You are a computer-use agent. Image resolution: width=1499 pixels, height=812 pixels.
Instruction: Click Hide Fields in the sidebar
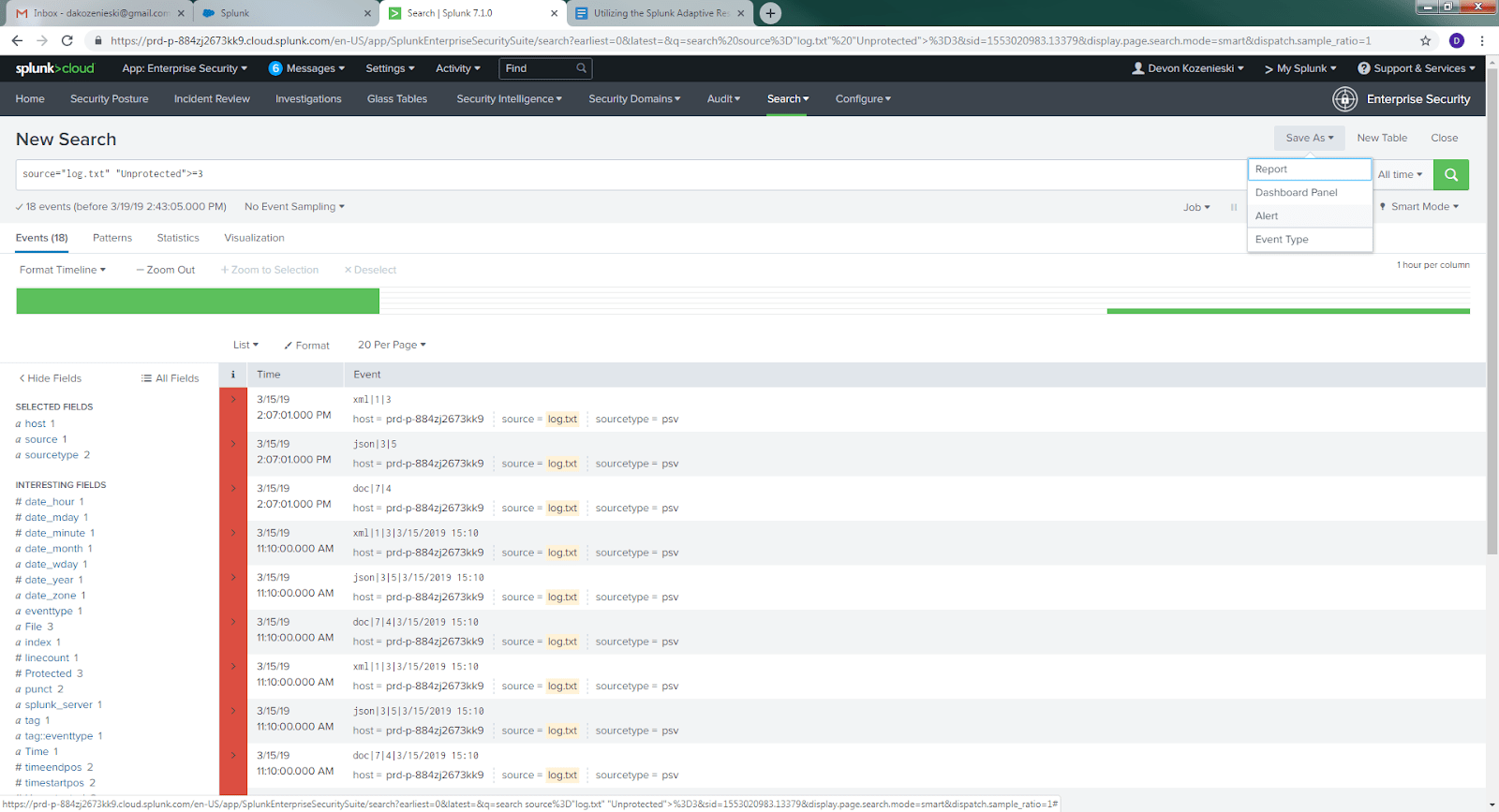[x=51, y=378]
